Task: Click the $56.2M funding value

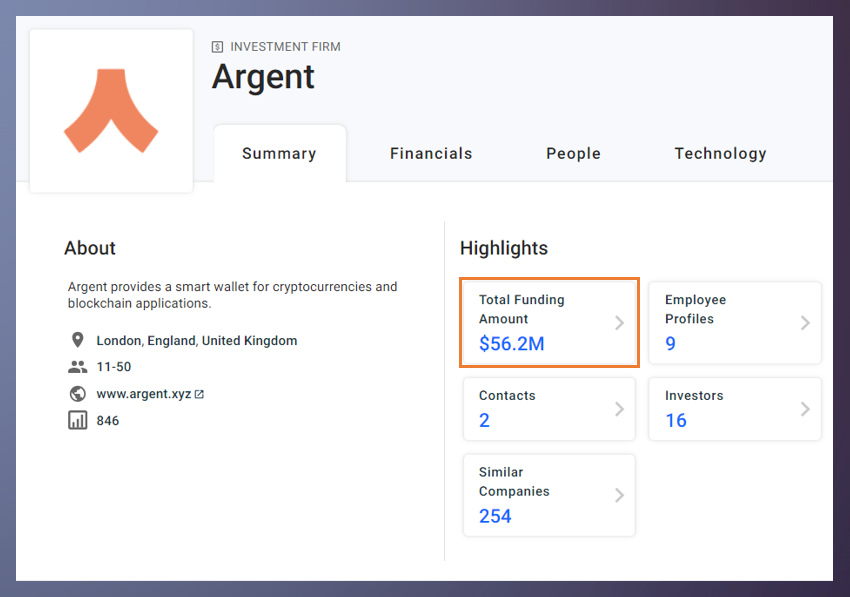Action: (x=512, y=344)
